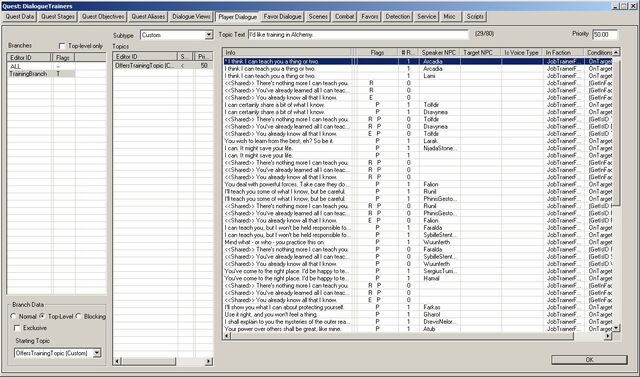Select the 'Use it right' row by Gharol

[418, 315]
